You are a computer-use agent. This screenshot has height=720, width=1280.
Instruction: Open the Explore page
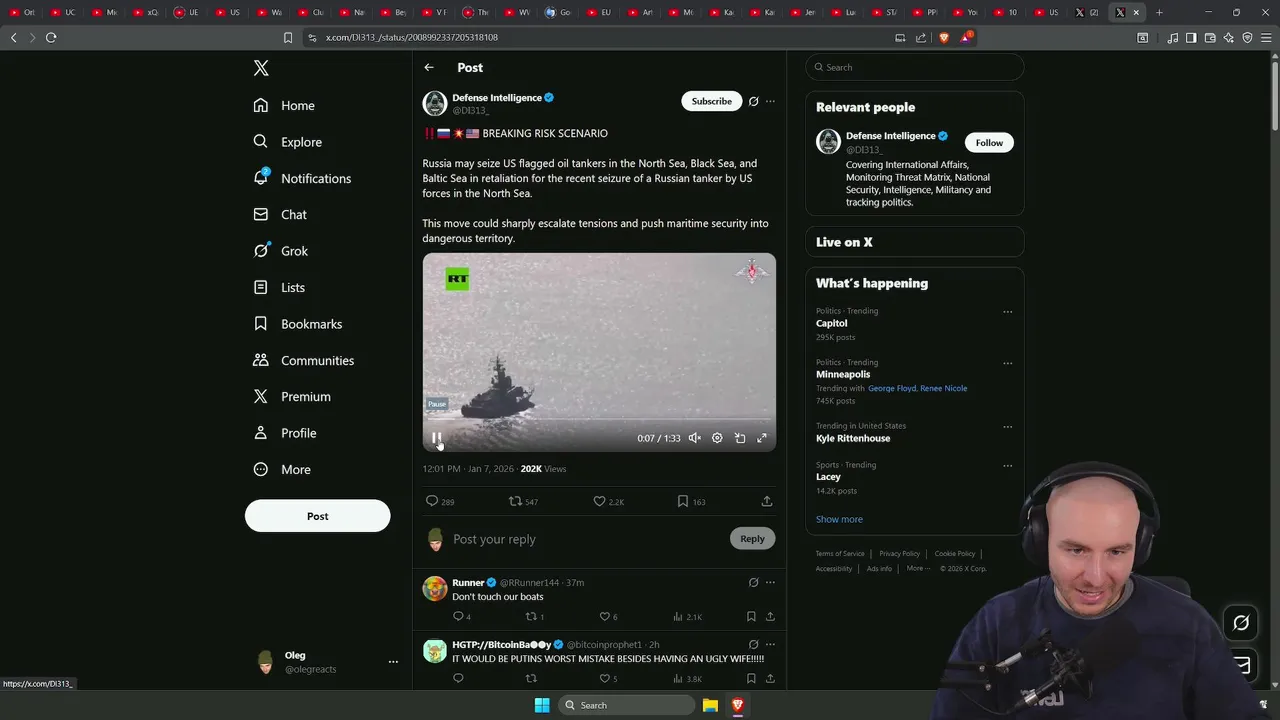click(x=288, y=142)
